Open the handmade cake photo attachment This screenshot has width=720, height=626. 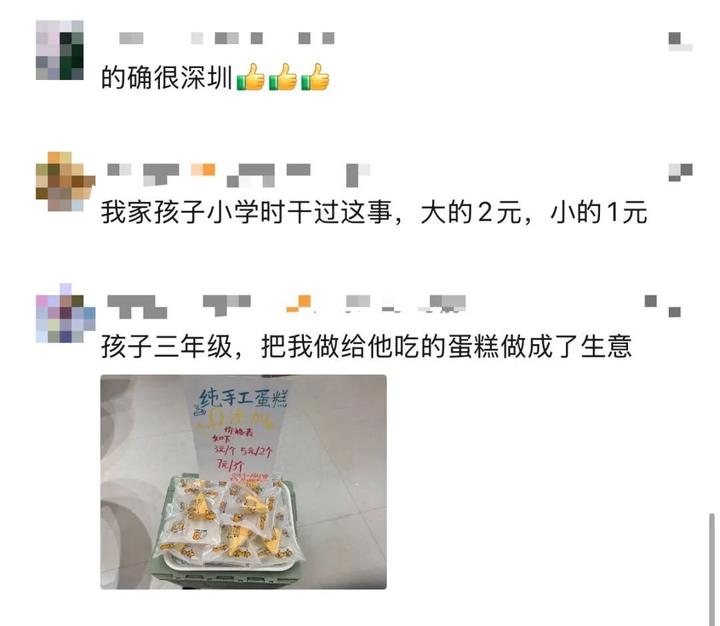tap(243, 482)
